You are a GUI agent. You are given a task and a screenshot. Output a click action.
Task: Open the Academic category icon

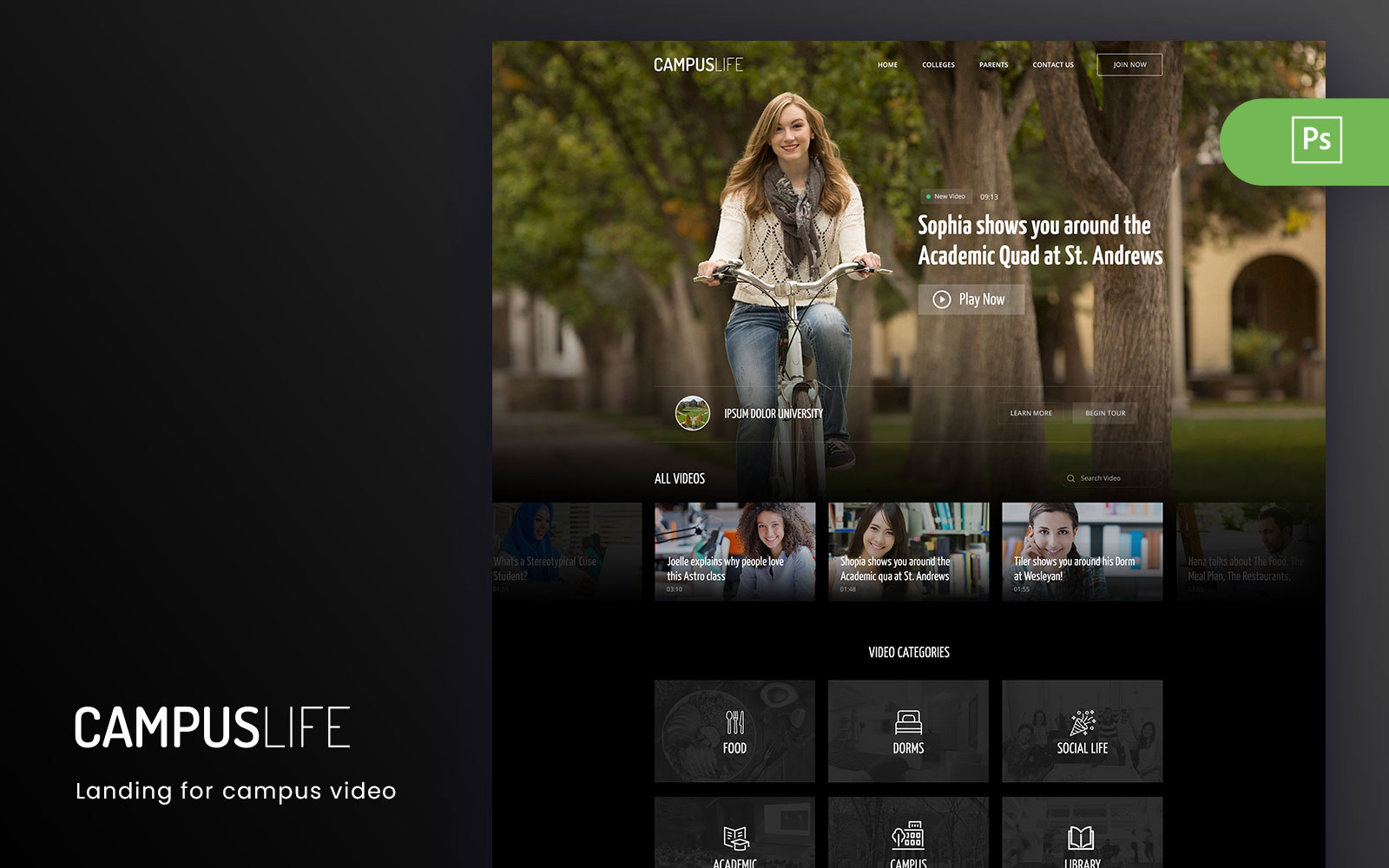pyautogui.click(x=734, y=838)
